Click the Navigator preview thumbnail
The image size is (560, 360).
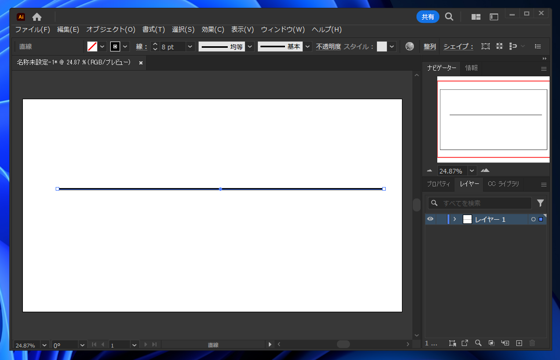coord(493,119)
